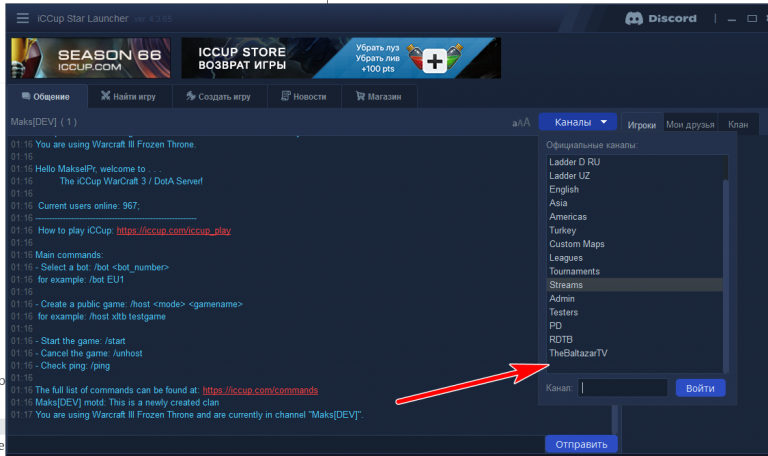The height and width of the screenshot is (456, 768).
Task: Click the Войти button
Action: tap(700, 388)
